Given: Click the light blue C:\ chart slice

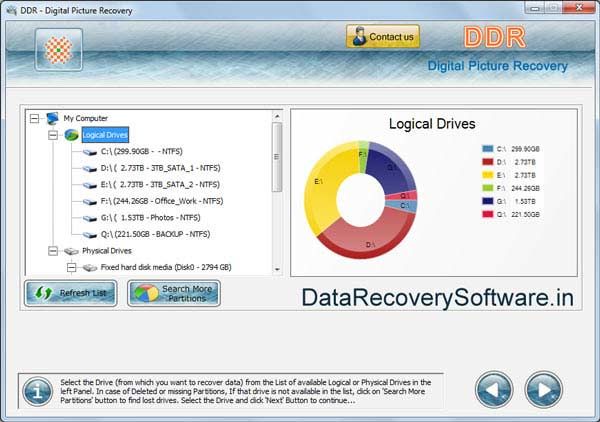Looking at the screenshot, I should (x=402, y=206).
